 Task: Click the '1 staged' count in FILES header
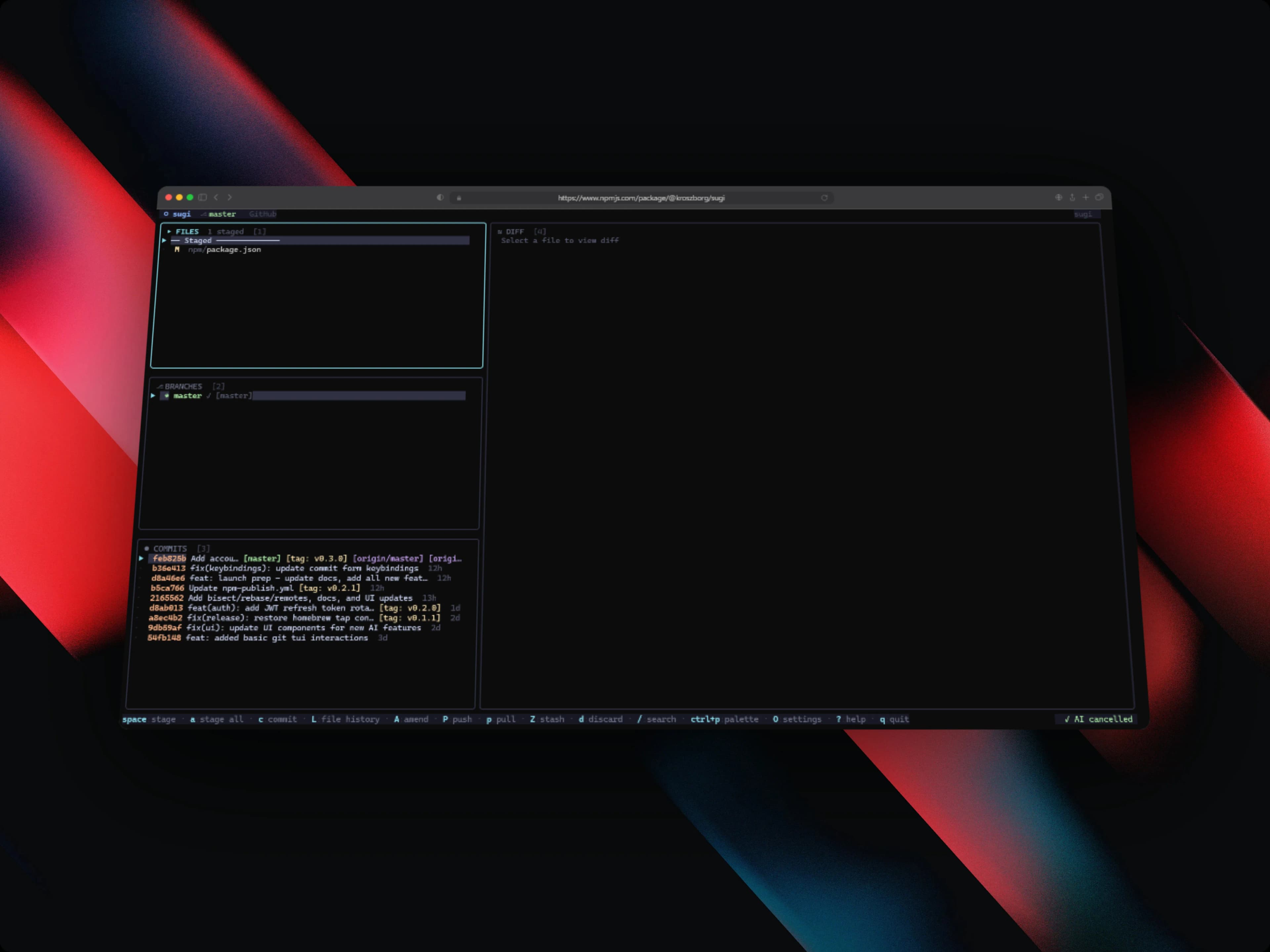(x=226, y=232)
